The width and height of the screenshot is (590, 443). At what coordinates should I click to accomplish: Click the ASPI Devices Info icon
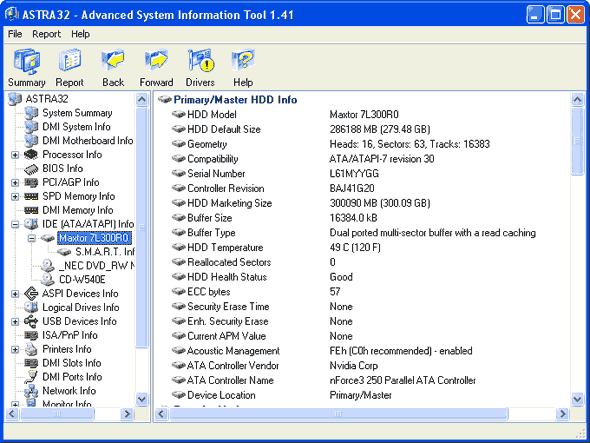pos(31,294)
